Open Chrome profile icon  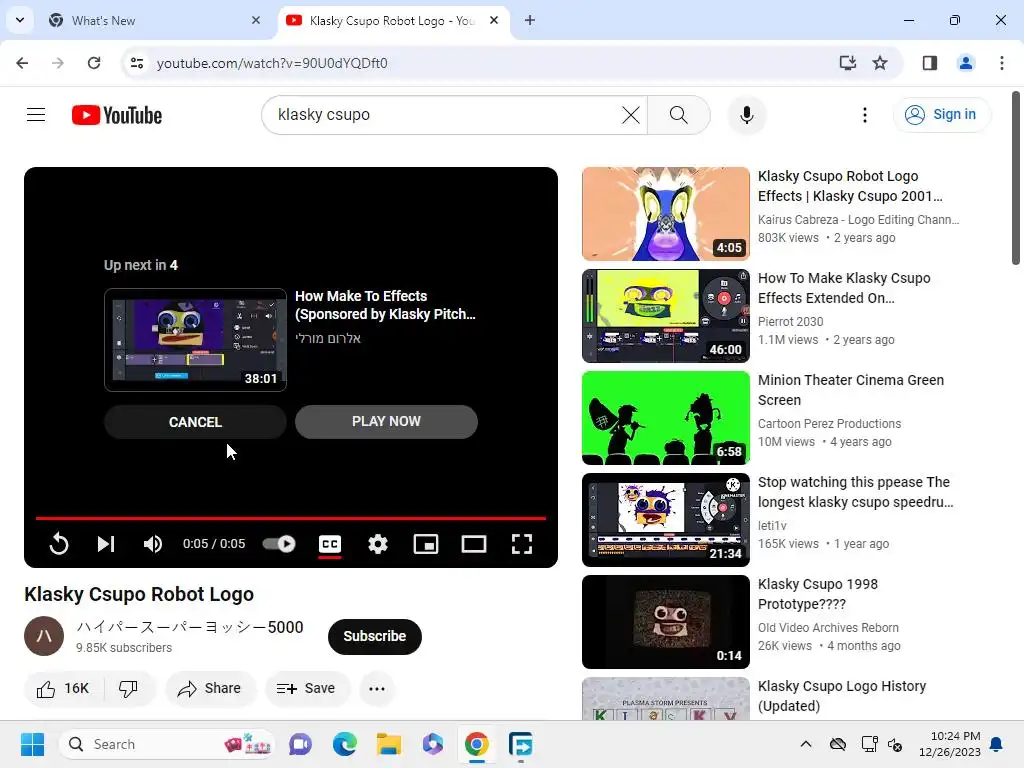point(966,63)
